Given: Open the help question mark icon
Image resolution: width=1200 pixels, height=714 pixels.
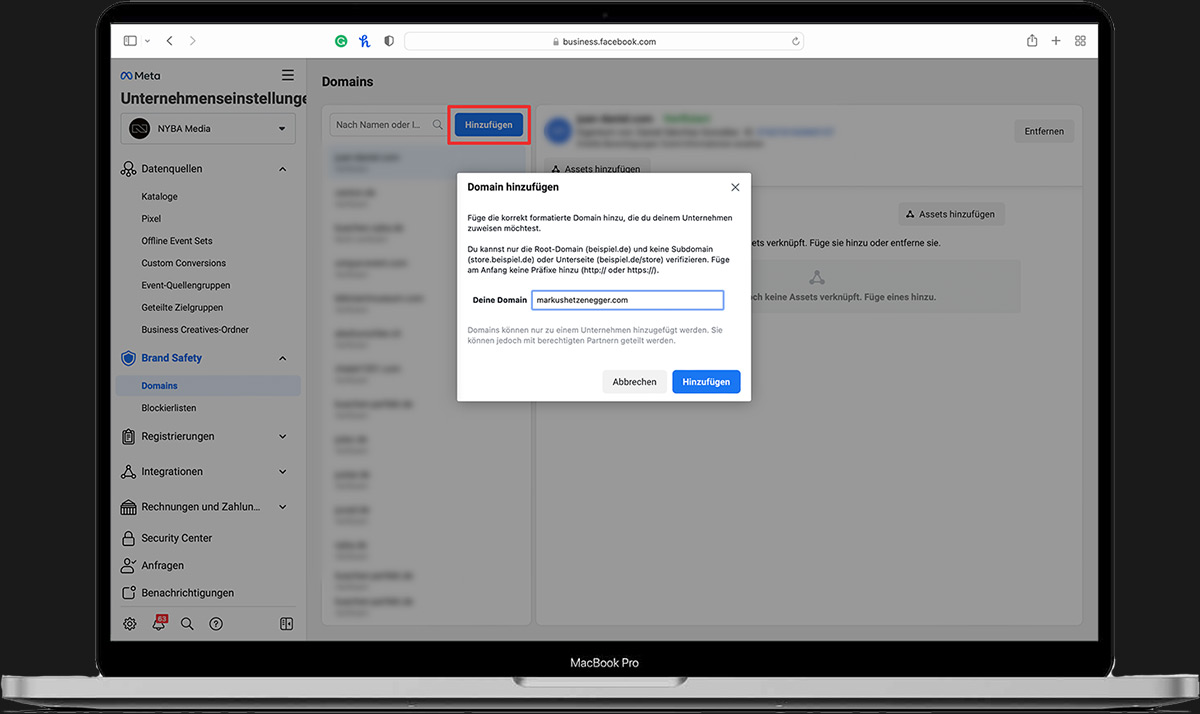Looking at the screenshot, I should click(216, 624).
